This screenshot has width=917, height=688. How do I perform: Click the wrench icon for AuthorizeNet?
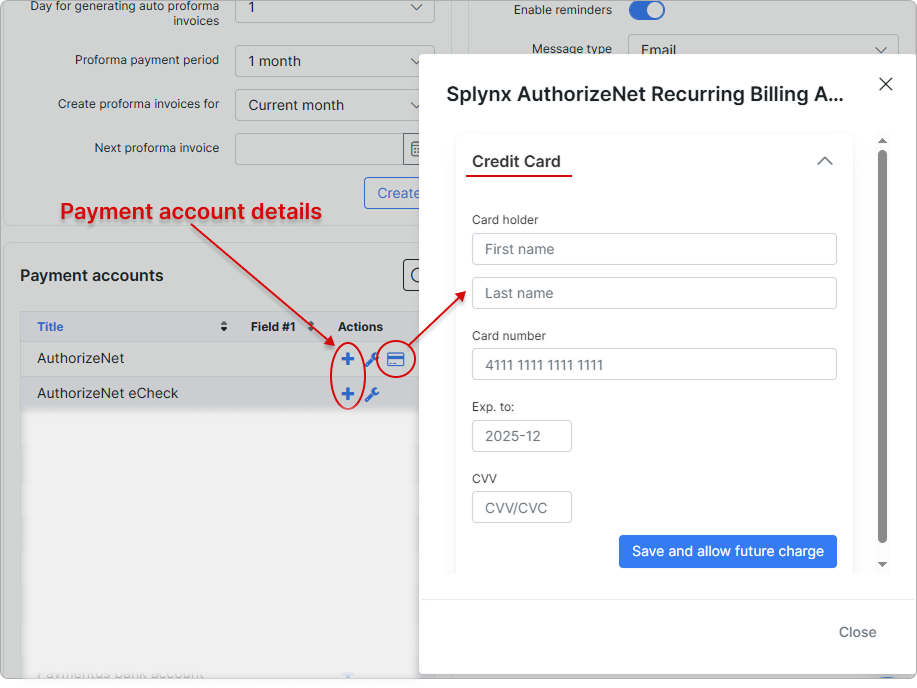[370, 360]
